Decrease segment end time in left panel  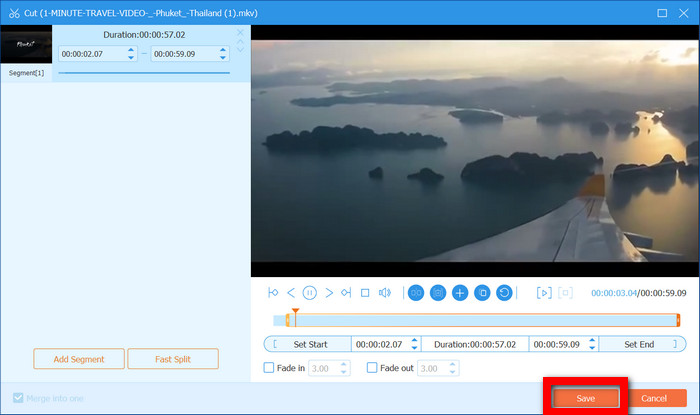pos(223,57)
